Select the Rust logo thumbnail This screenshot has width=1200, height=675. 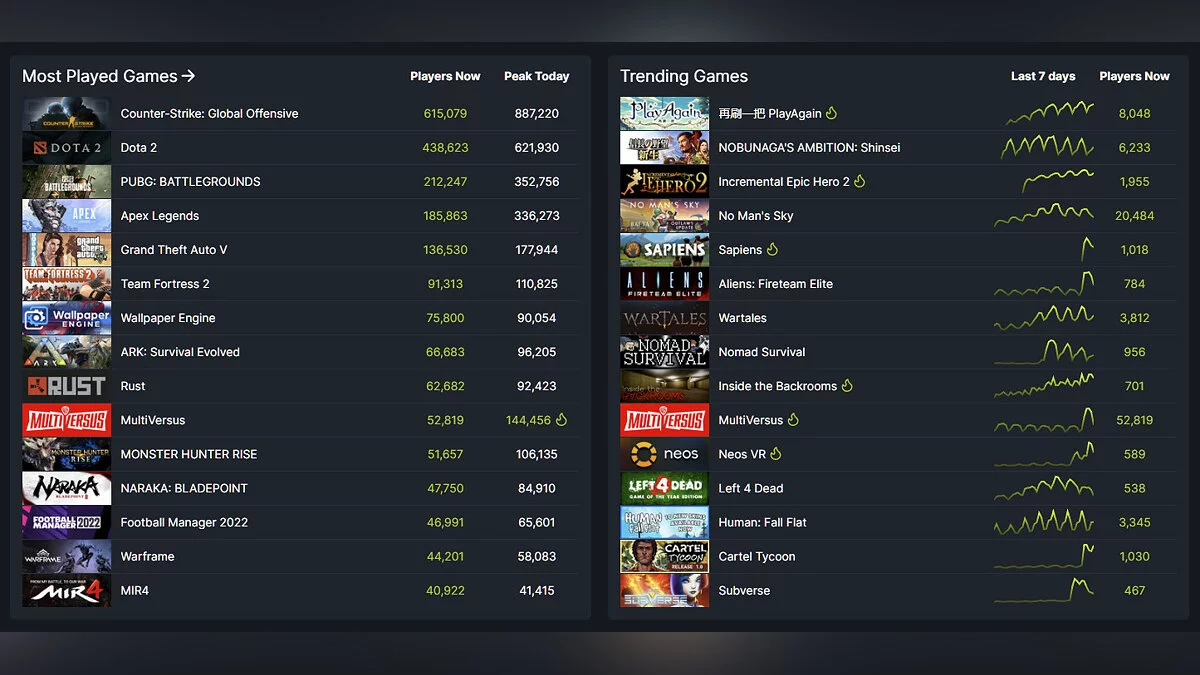point(67,386)
